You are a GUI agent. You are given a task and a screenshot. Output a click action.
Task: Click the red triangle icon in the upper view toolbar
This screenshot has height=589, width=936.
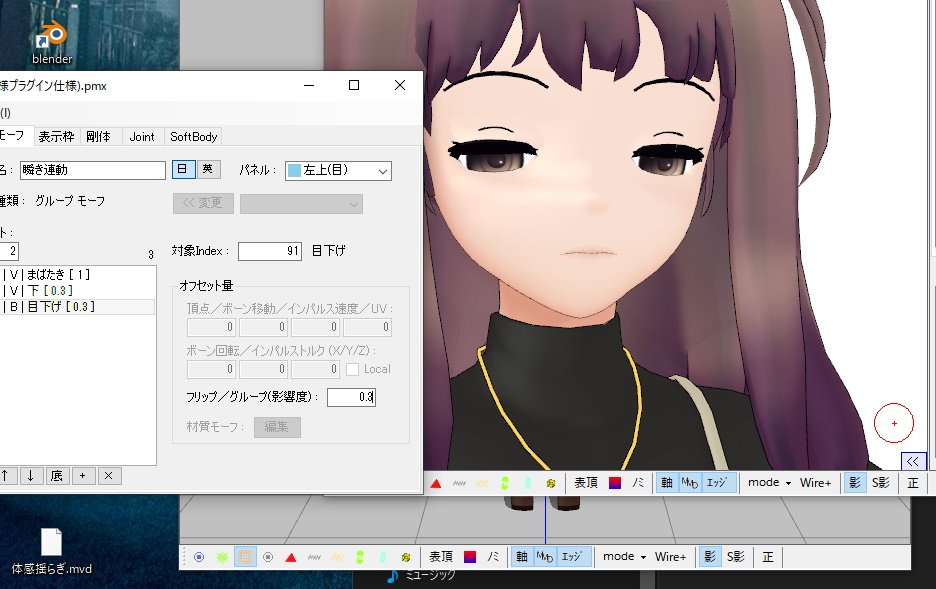(436, 483)
